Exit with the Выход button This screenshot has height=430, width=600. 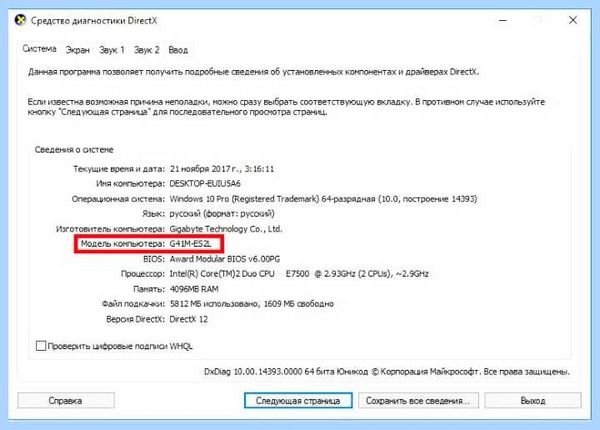[x=533, y=401]
